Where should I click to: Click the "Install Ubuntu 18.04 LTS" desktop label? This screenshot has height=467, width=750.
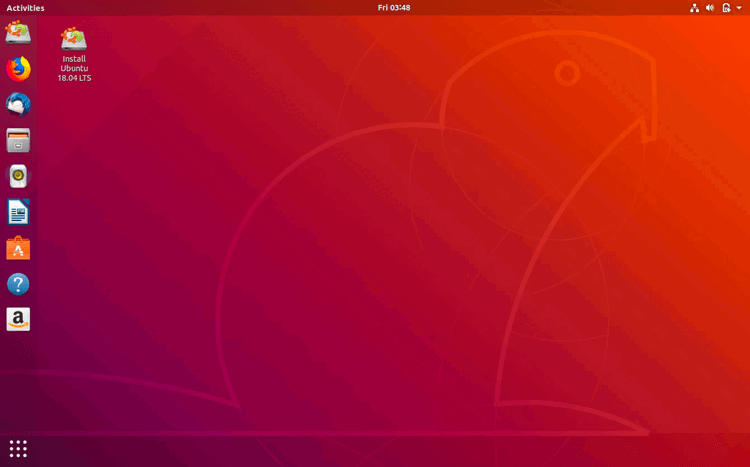point(74,68)
